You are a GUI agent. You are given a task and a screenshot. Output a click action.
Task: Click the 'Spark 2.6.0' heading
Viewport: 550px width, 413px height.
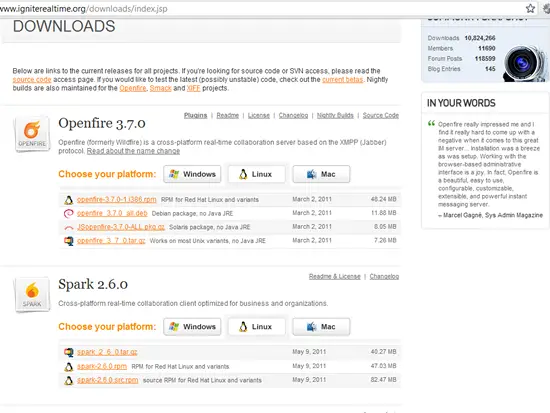(93, 284)
